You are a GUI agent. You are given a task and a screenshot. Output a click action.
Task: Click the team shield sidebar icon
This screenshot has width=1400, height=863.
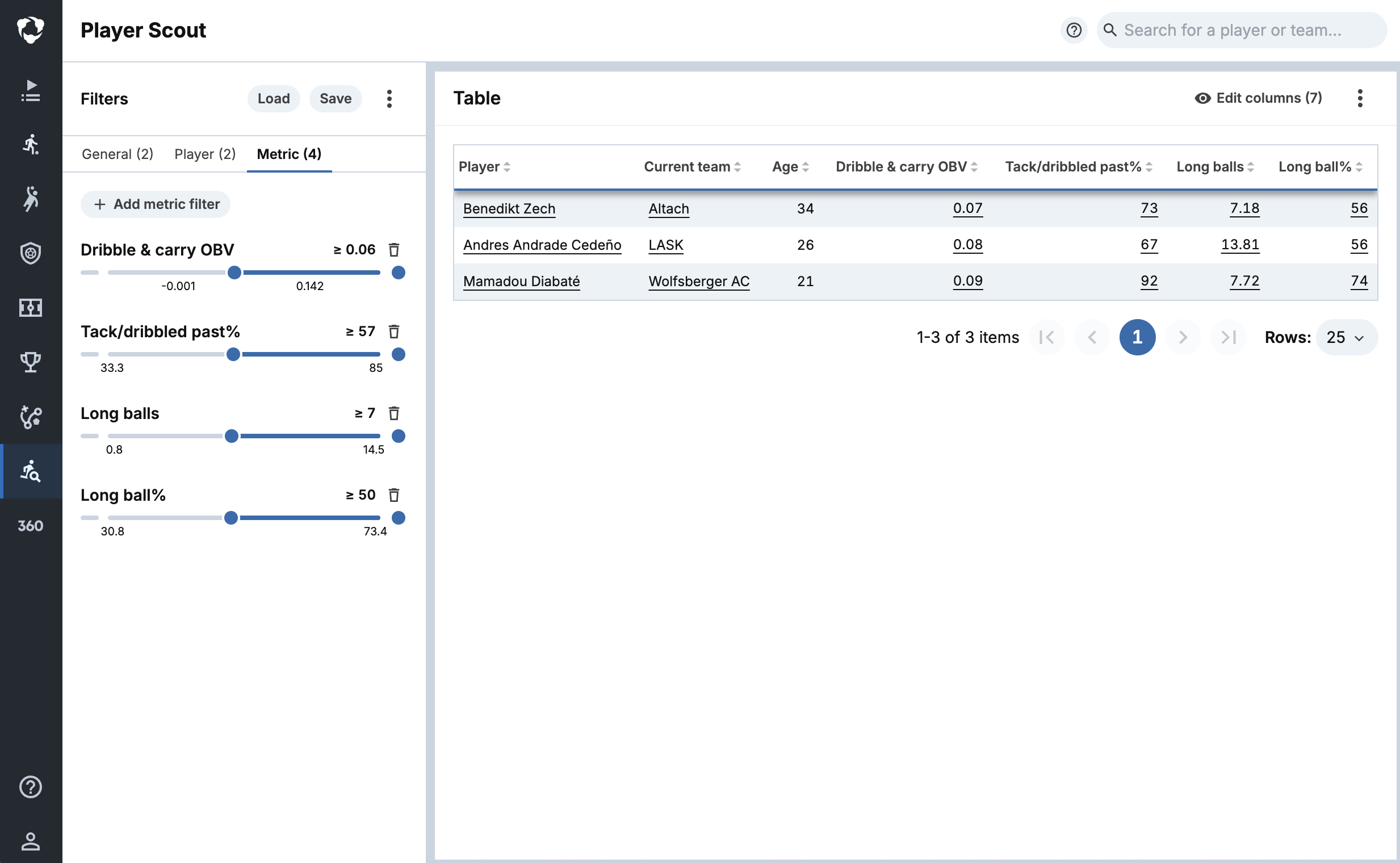(31, 253)
